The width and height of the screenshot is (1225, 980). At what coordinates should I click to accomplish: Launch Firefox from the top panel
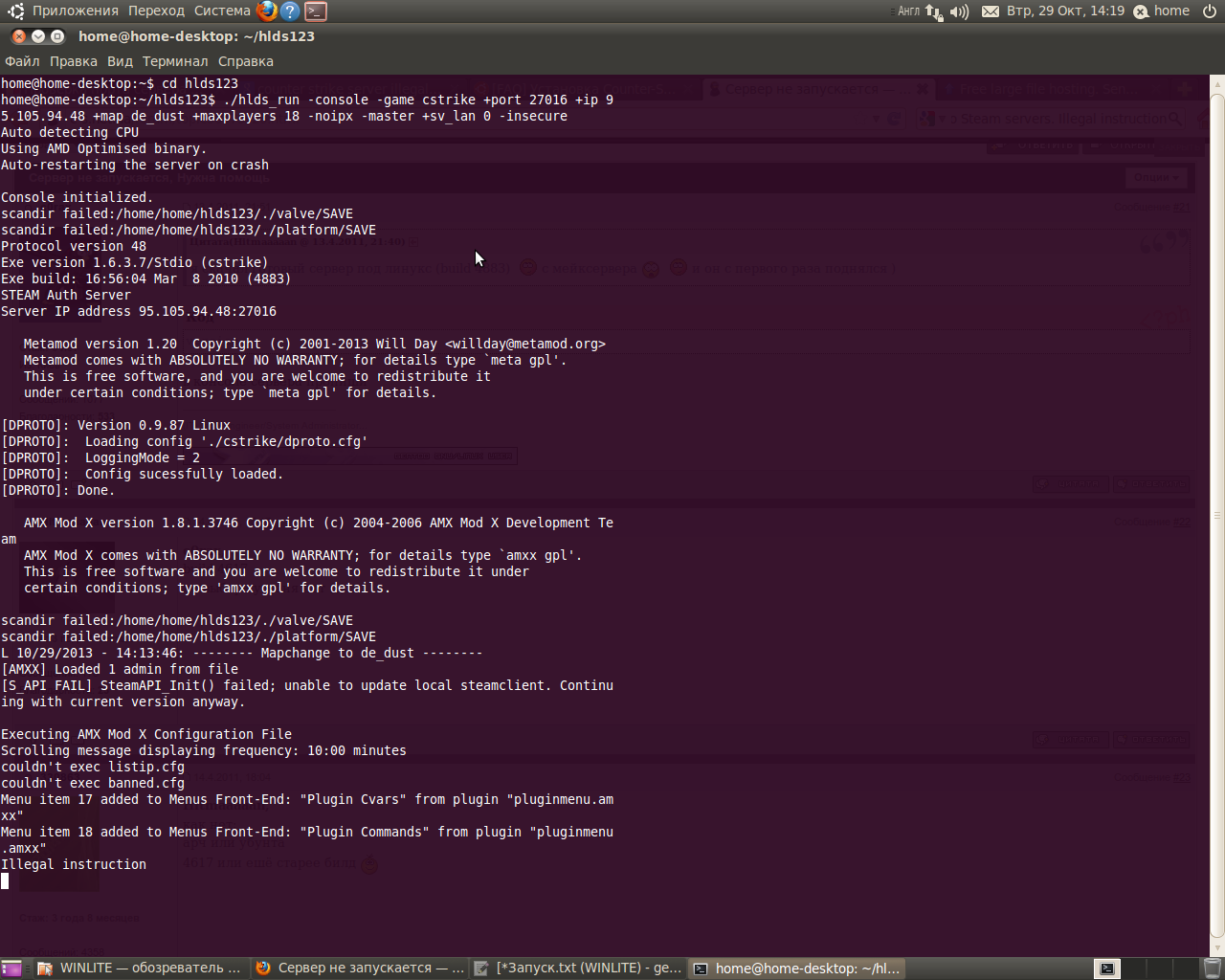(267, 11)
